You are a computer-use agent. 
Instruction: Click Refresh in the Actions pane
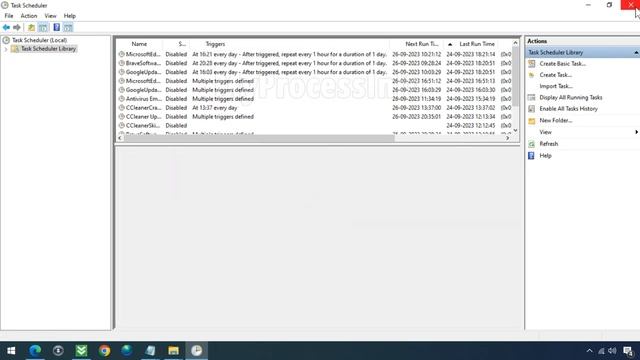click(549, 144)
